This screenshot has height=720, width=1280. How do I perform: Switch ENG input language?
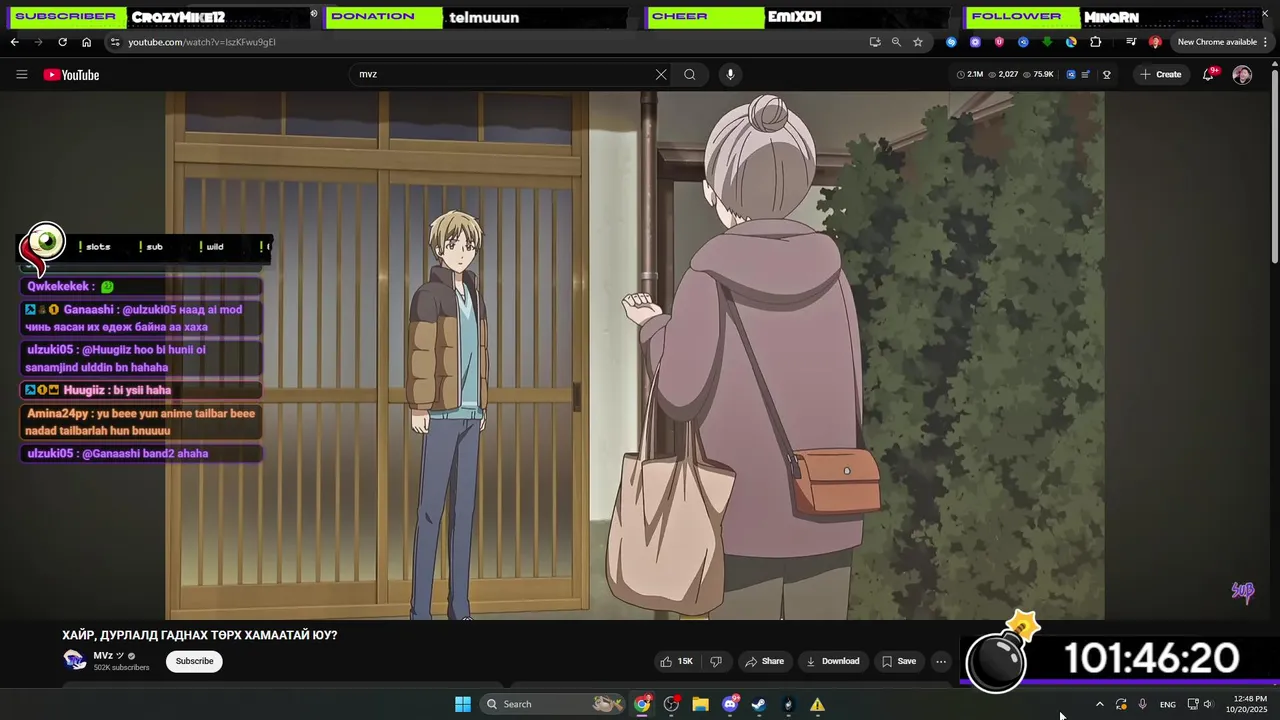click(x=1168, y=704)
